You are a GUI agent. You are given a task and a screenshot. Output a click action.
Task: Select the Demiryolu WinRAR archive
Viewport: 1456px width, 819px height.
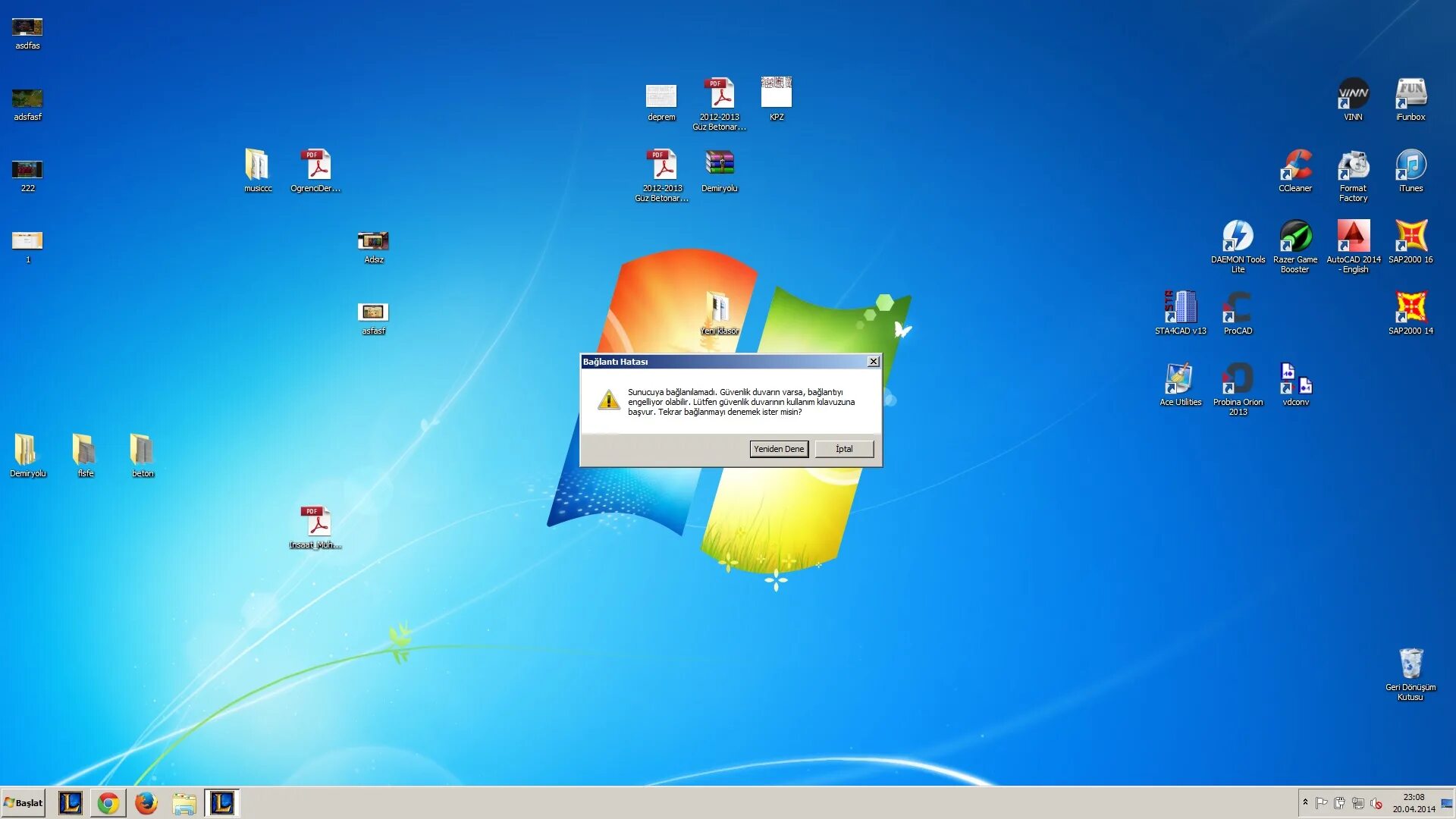[719, 164]
